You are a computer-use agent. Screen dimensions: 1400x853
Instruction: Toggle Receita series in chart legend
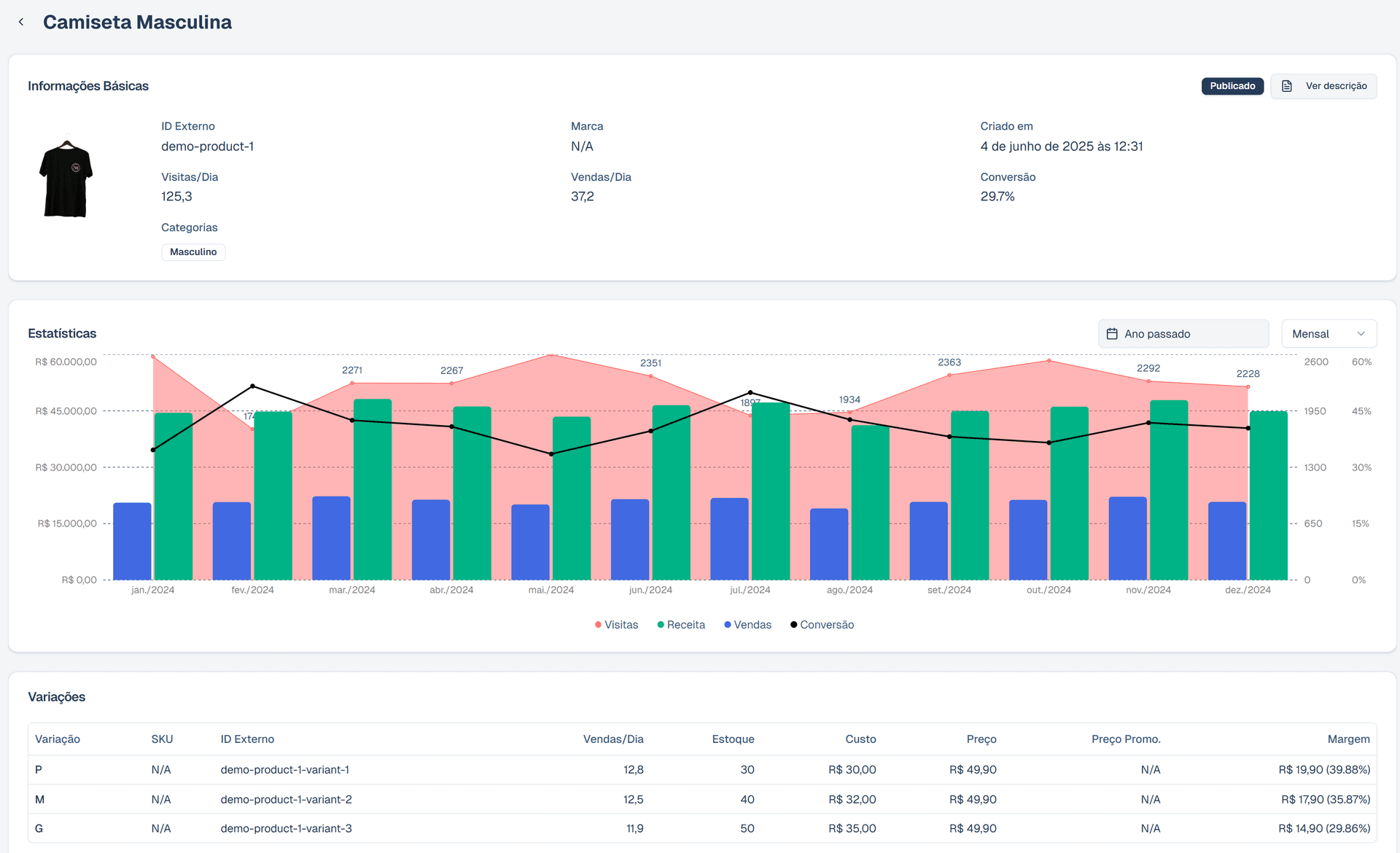[x=681, y=625]
